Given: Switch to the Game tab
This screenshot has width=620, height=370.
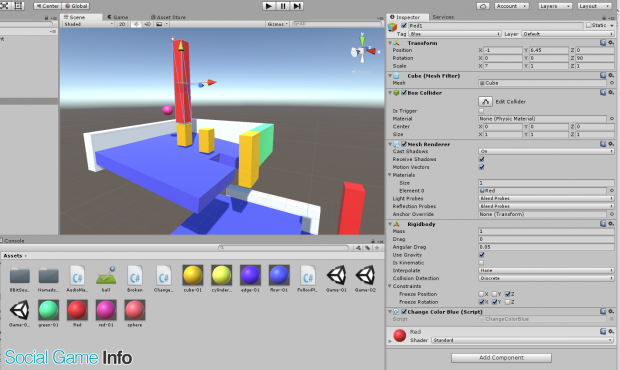Looking at the screenshot, I should click(118, 17).
